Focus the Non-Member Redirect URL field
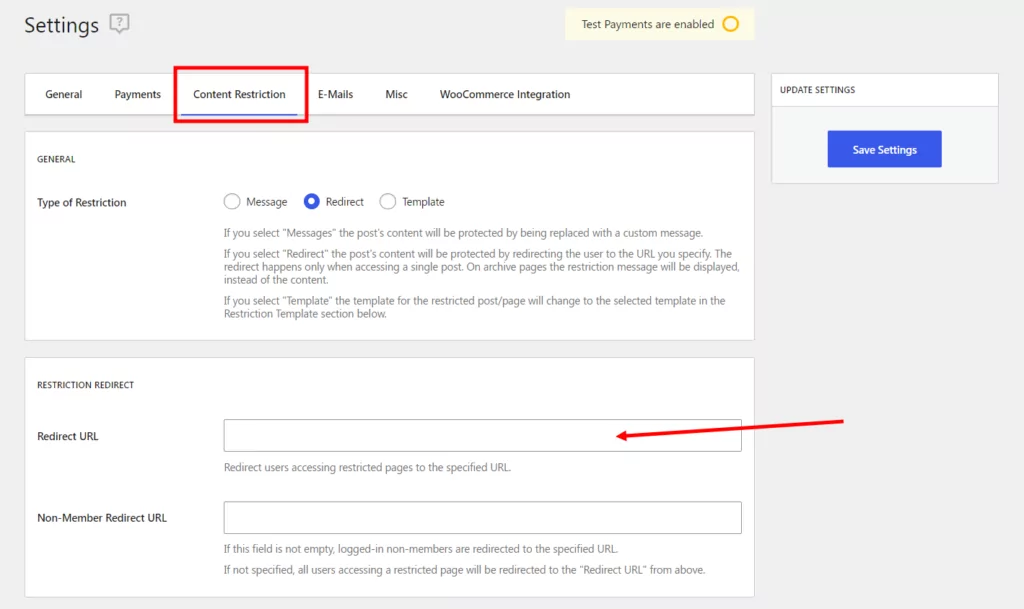The width and height of the screenshot is (1024, 609). click(x=483, y=518)
